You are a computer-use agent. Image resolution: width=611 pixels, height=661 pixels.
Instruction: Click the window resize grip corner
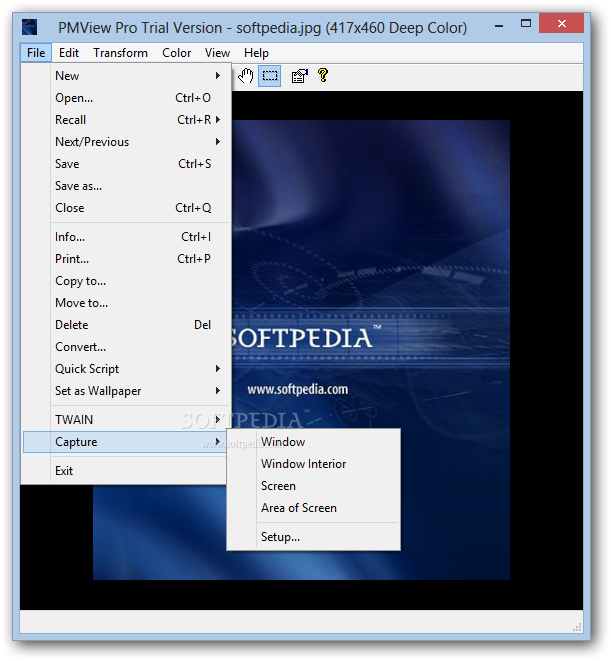pyautogui.click(x=577, y=627)
